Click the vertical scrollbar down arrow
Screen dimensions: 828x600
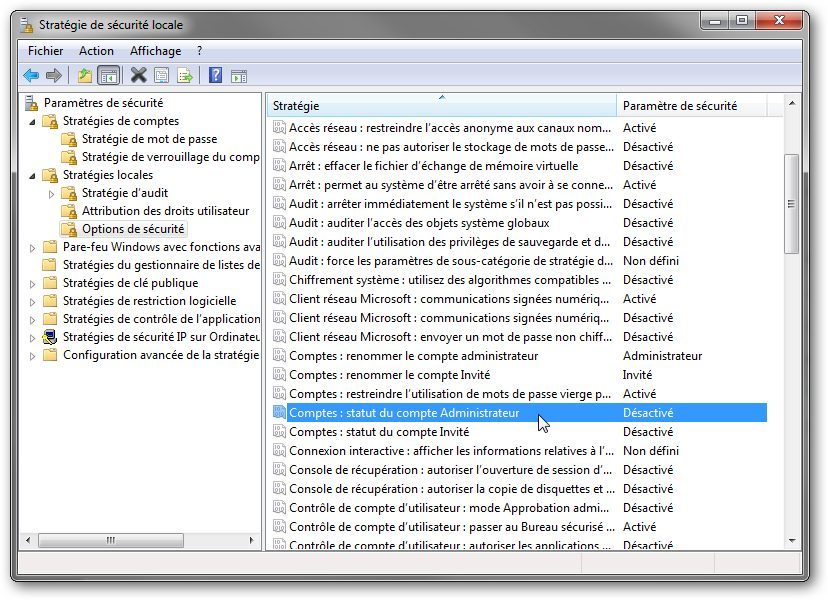pyautogui.click(x=791, y=543)
